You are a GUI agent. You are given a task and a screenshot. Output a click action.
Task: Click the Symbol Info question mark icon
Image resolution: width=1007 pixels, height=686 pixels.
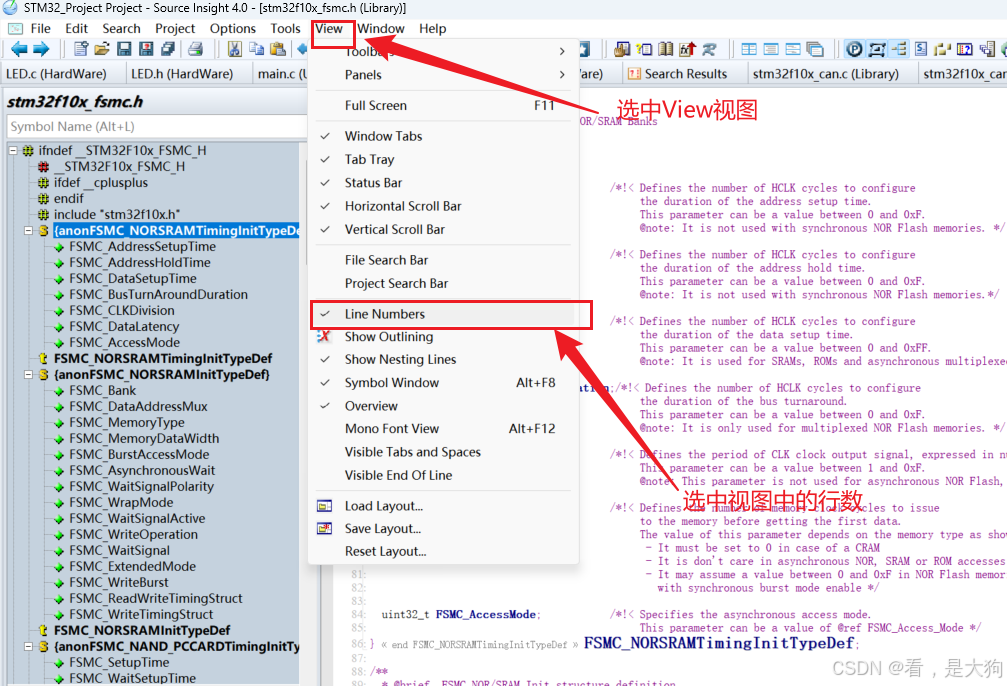click(644, 49)
